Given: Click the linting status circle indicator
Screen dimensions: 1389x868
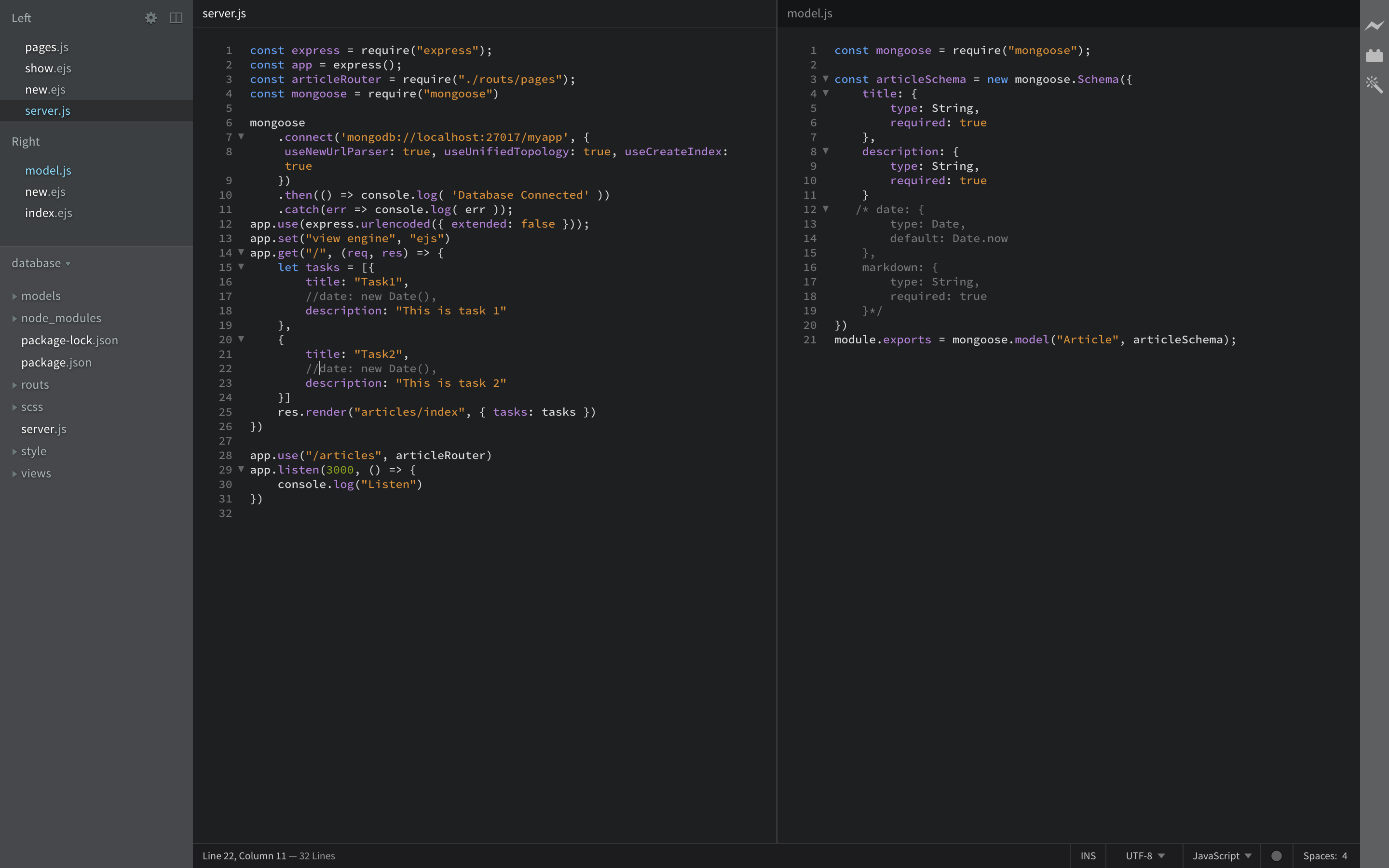Looking at the screenshot, I should tap(1276, 855).
